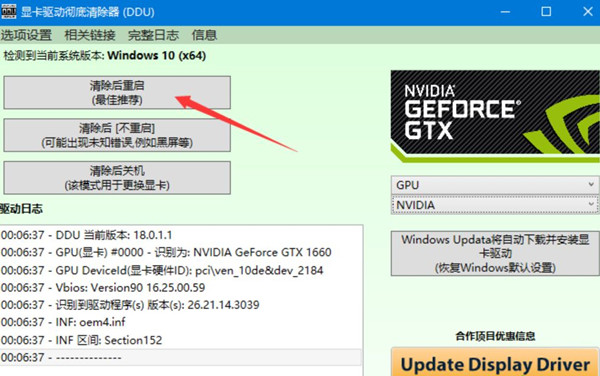This screenshot has width=600, height=376.
Task: Click the DDU app icon in title bar
Action: coord(8,11)
